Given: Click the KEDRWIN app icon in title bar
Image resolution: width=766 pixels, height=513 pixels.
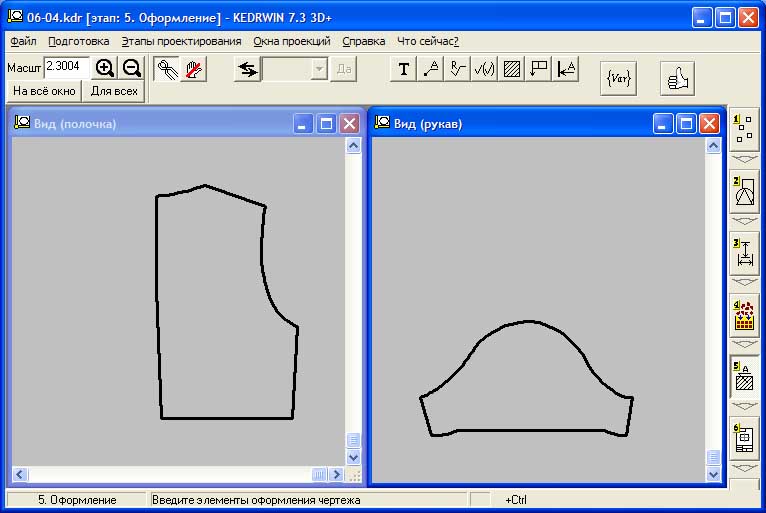Looking at the screenshot, I should click(x=15, y=17).
